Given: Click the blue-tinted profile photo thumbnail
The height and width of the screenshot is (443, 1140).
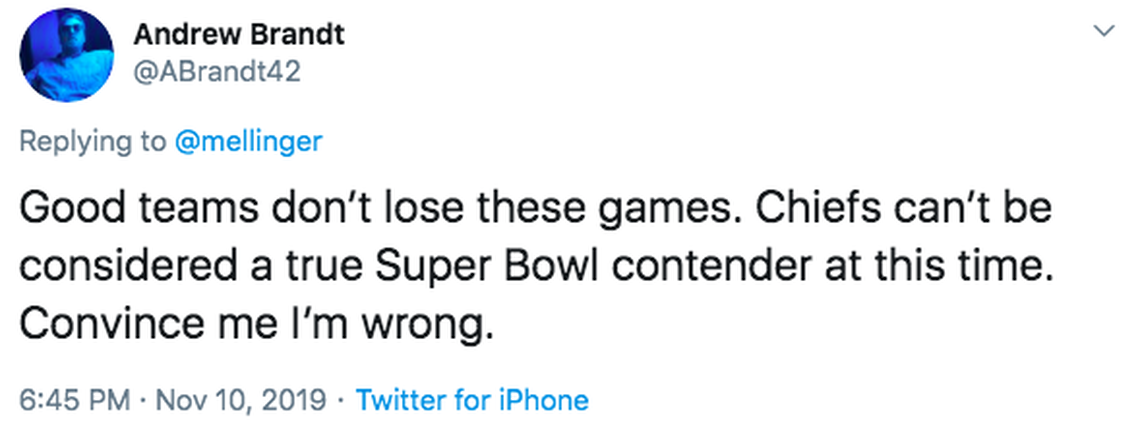Looking at the screenshot, I should [x=62, y=57].
